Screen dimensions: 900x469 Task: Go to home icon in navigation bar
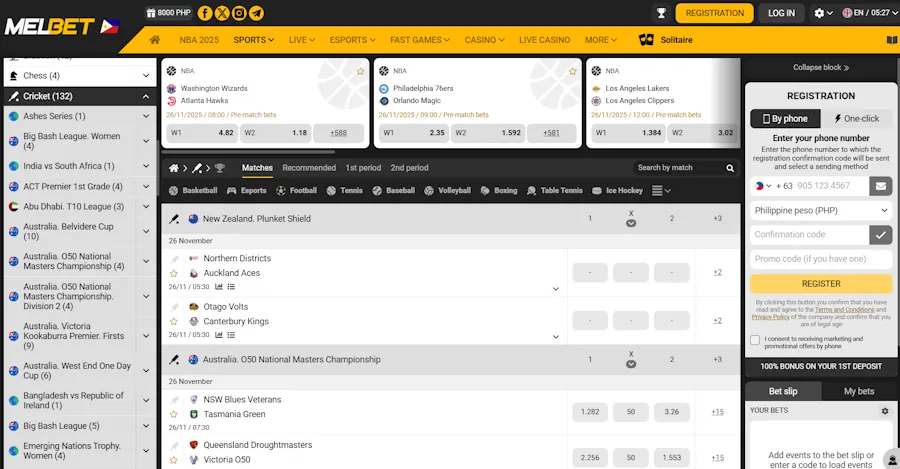click(x=155, y=40)
